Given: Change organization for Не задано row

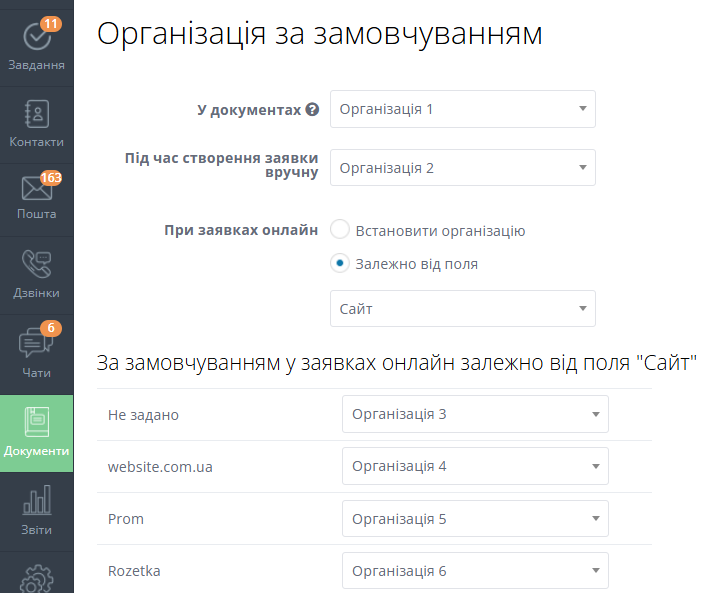Looking at the screenshot, I should (474, 414).
